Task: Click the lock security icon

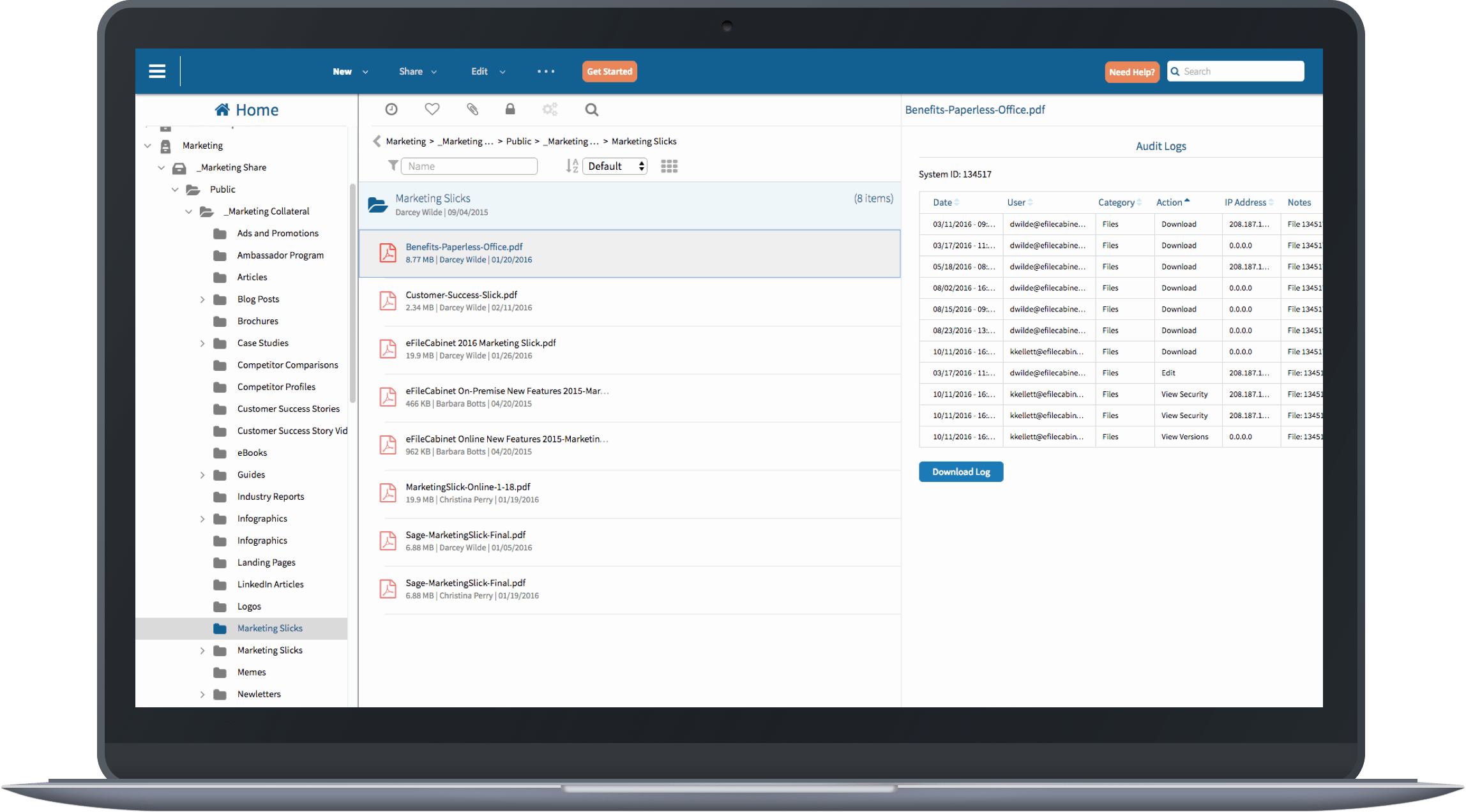Action: point(510,109)
